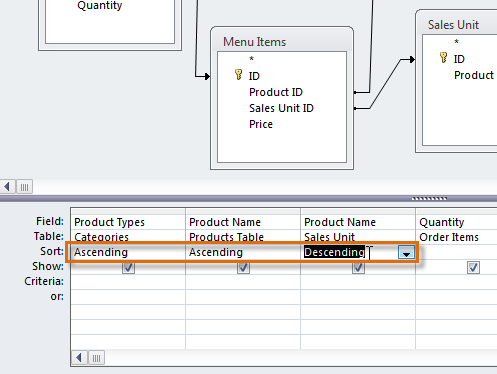Select the Product Name field in Sales Unit column

coord(358,222)
